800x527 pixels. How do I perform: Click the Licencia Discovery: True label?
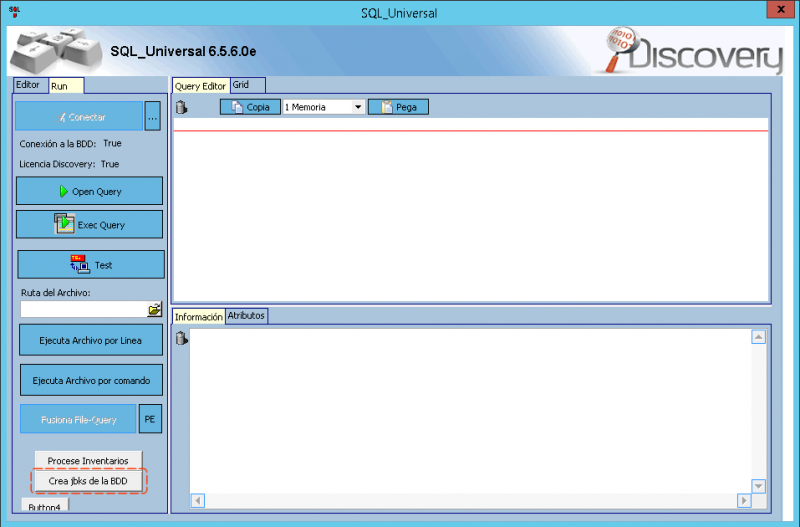pos(69,164)
